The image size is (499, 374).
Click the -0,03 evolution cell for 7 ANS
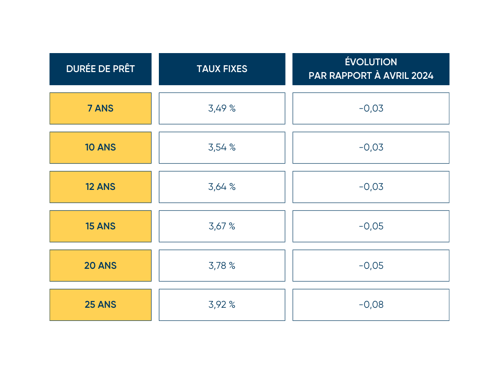371,108
